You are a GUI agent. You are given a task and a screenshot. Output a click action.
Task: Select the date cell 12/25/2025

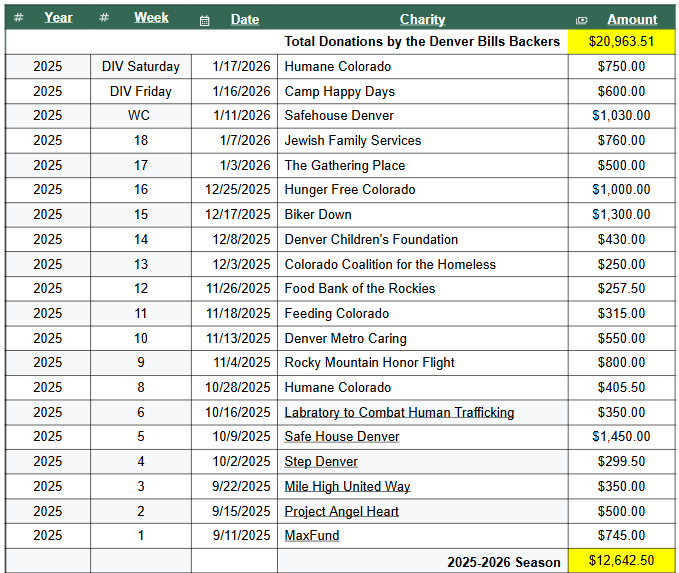point(234,190)
